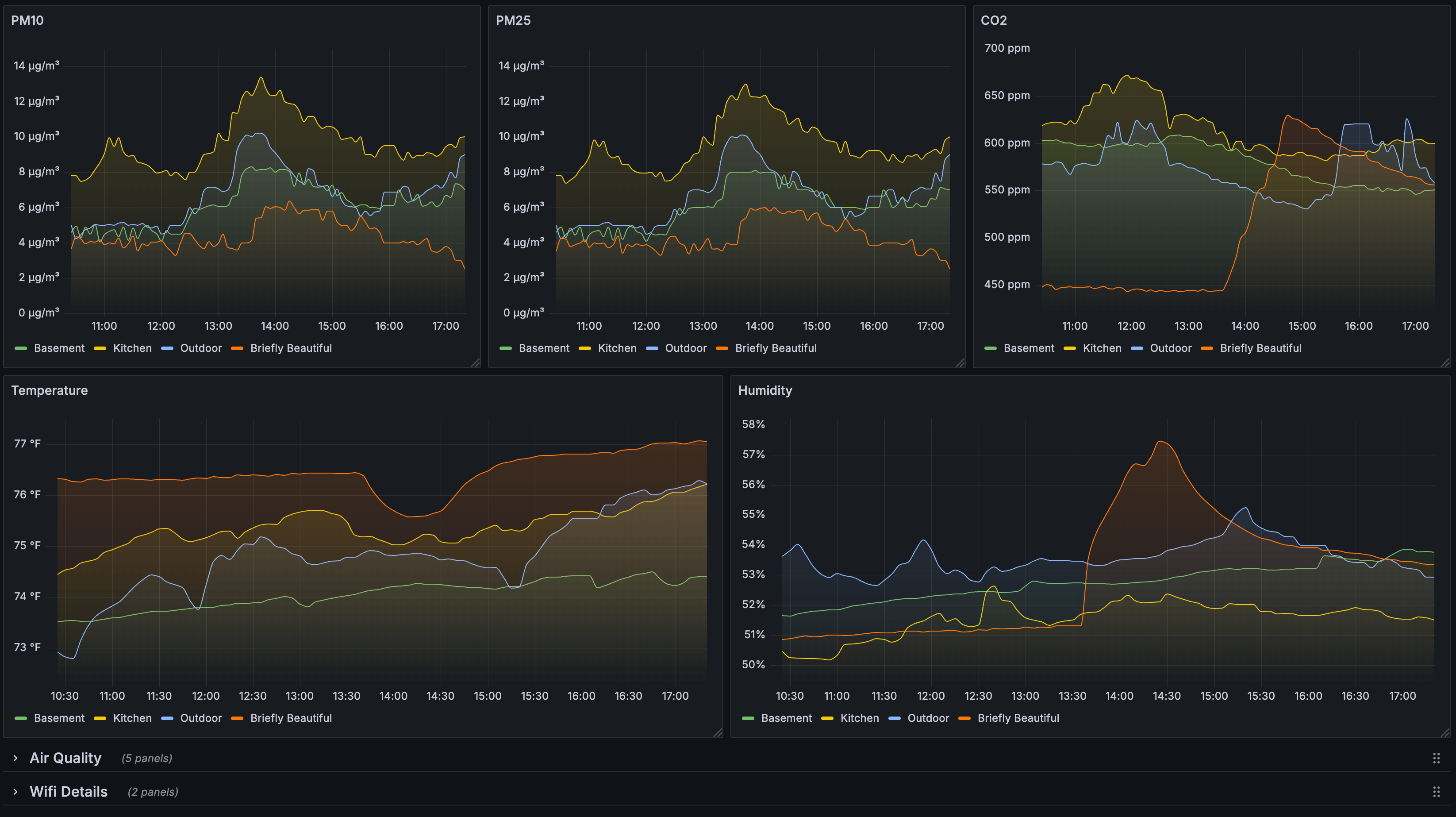
Task: Open the Air Quality row title
Action: tap(65, 758)
